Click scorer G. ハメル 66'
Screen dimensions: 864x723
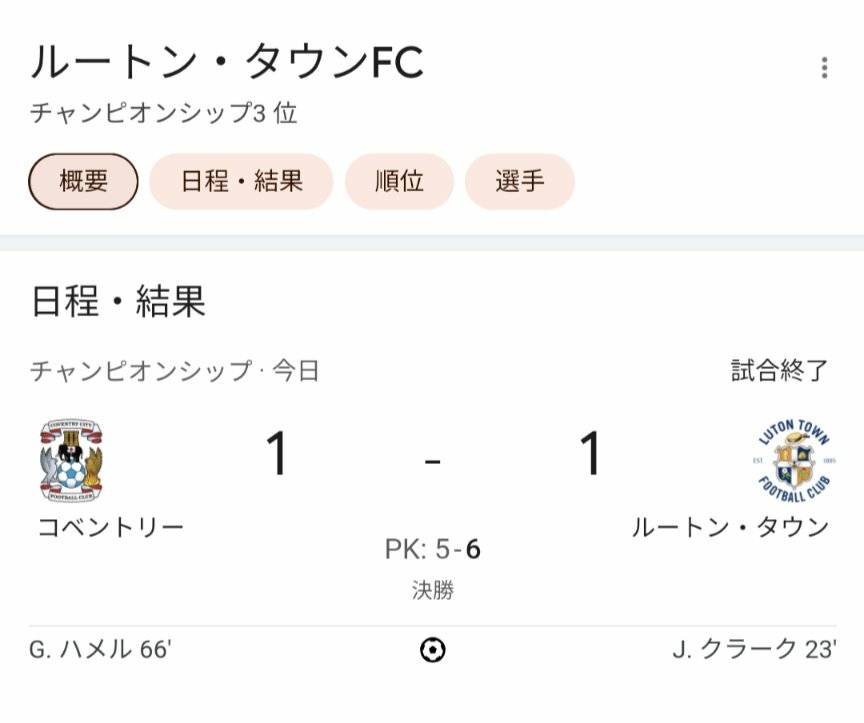point(100,649)
